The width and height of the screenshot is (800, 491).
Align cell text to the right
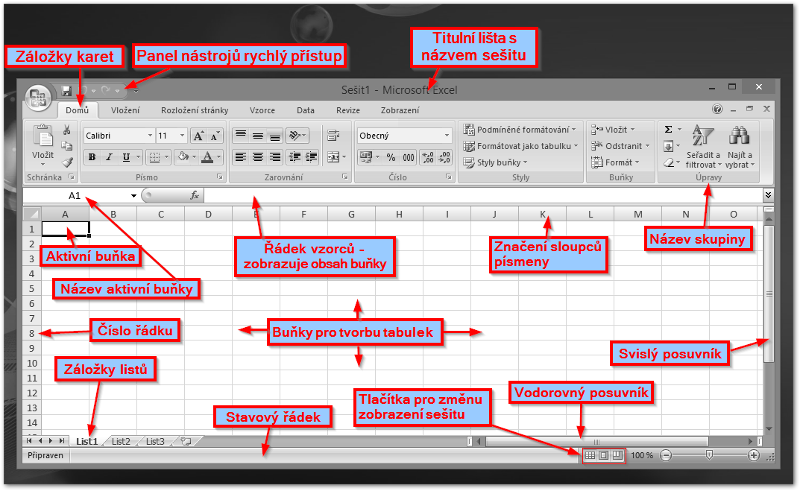click(x=275, y=157)
